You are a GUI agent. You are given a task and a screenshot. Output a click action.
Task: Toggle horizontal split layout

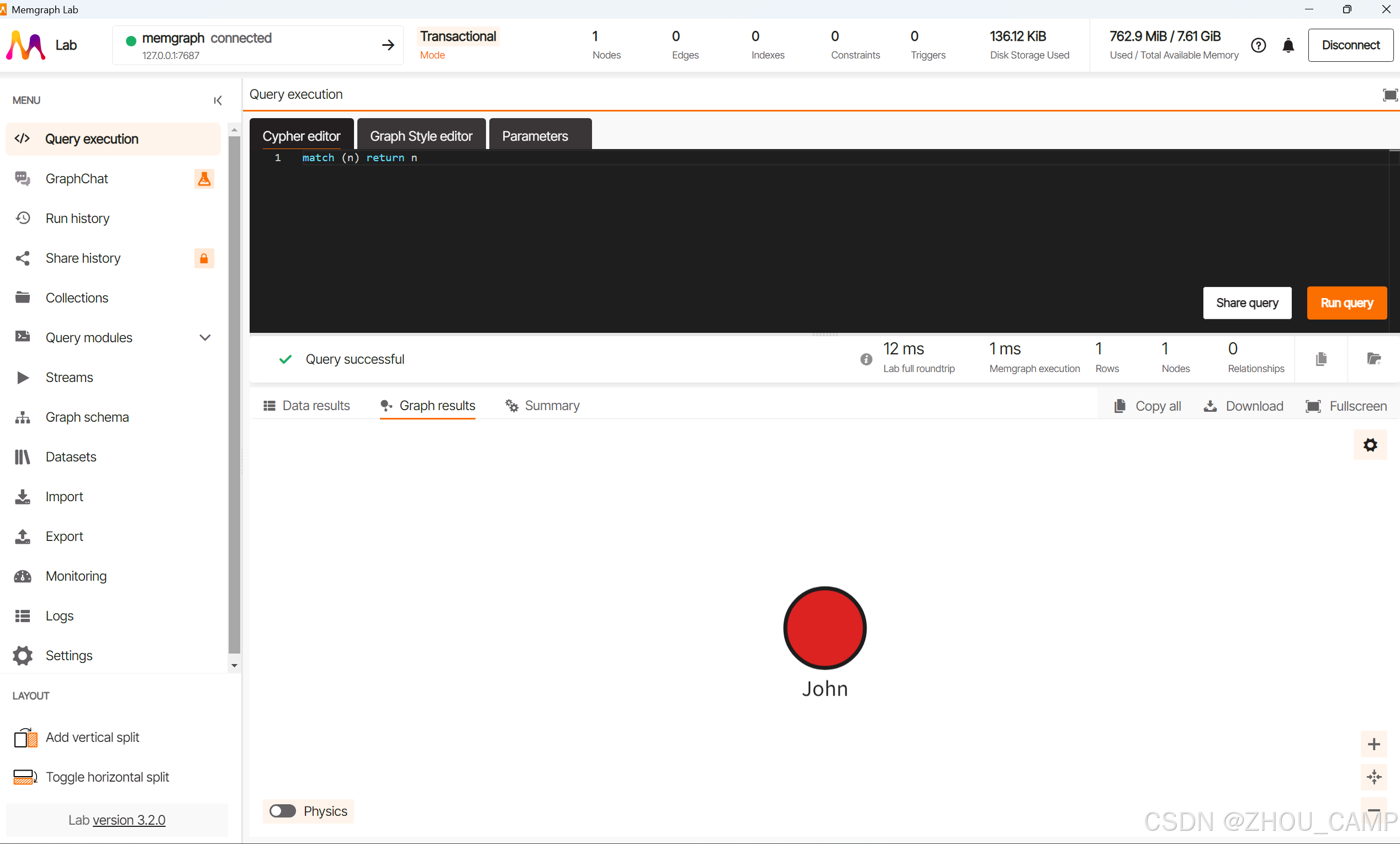tap(91, 777)
